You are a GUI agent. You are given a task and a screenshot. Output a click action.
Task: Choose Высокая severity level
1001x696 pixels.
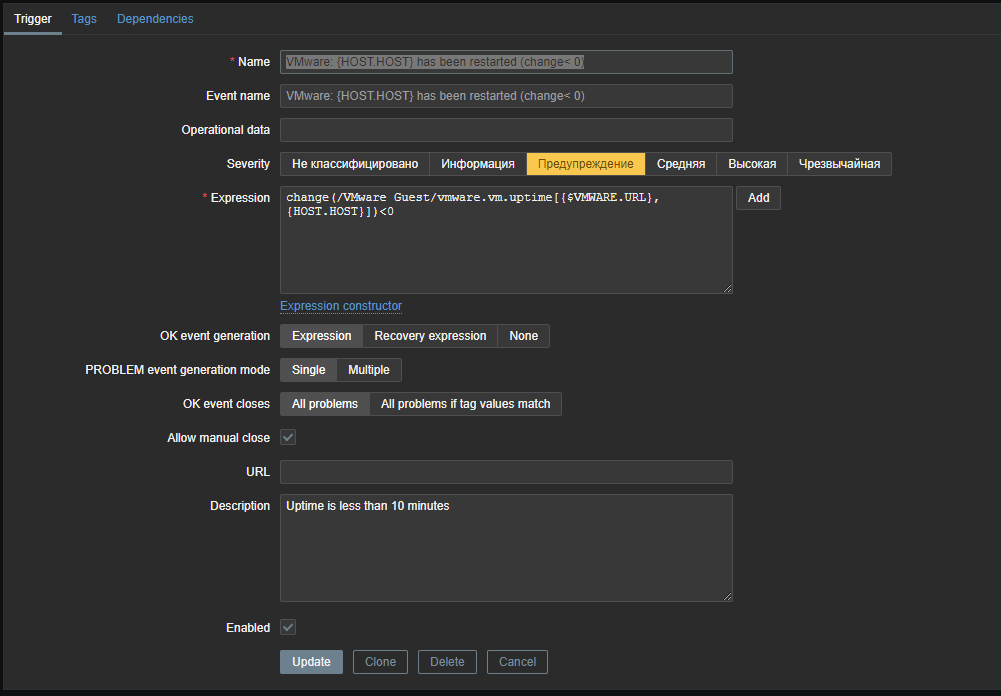click(752, 164)
